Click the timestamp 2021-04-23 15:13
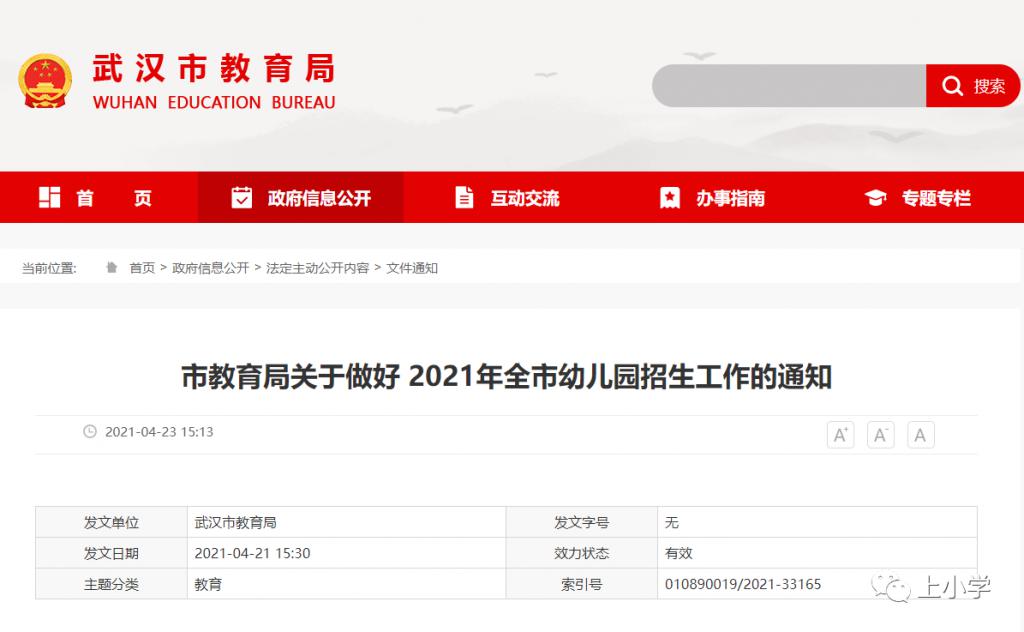Viewport: 1024px width, 632px height. [159, 432]
